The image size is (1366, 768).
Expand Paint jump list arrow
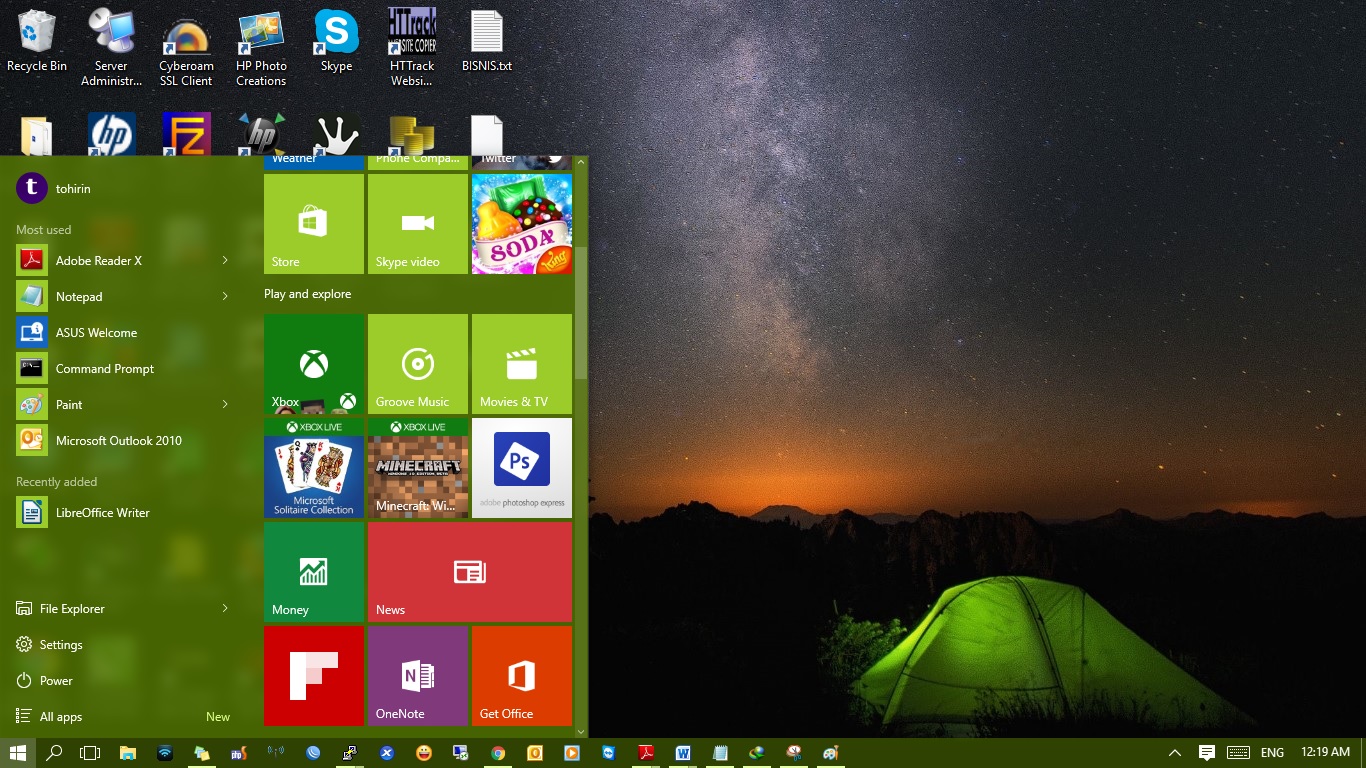tap(225, 405)
